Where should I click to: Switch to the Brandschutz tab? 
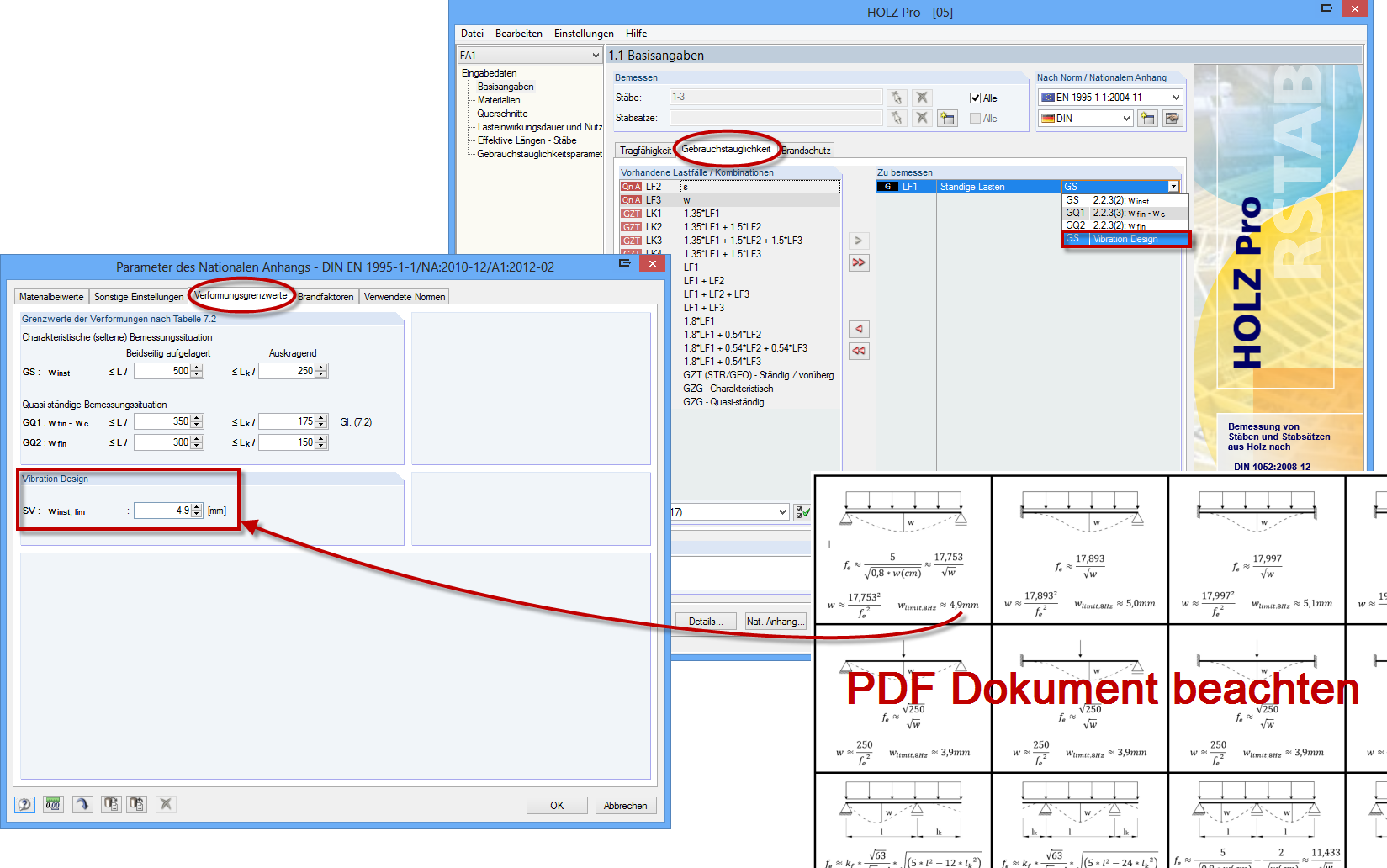click(x=806, y=151)
